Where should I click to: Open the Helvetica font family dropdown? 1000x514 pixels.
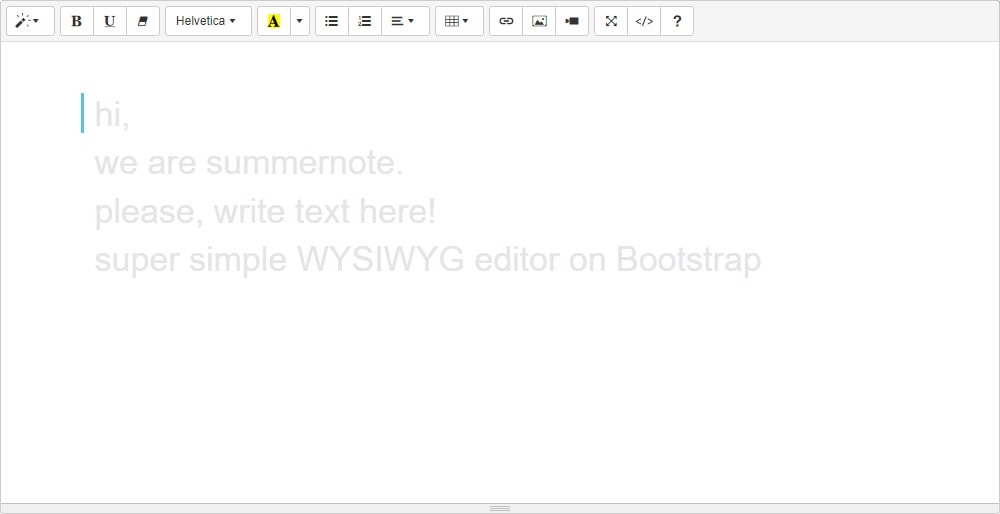[207, 21]
